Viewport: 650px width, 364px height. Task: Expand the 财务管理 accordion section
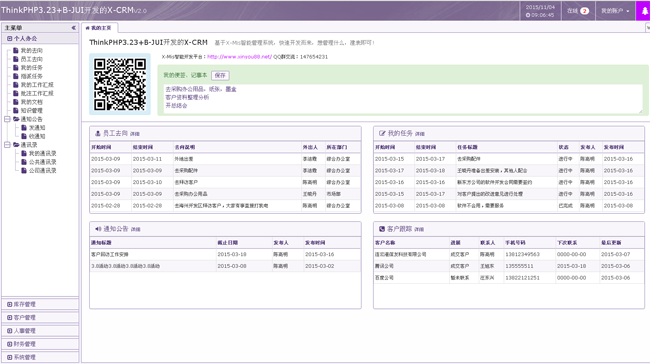(40, 344)
